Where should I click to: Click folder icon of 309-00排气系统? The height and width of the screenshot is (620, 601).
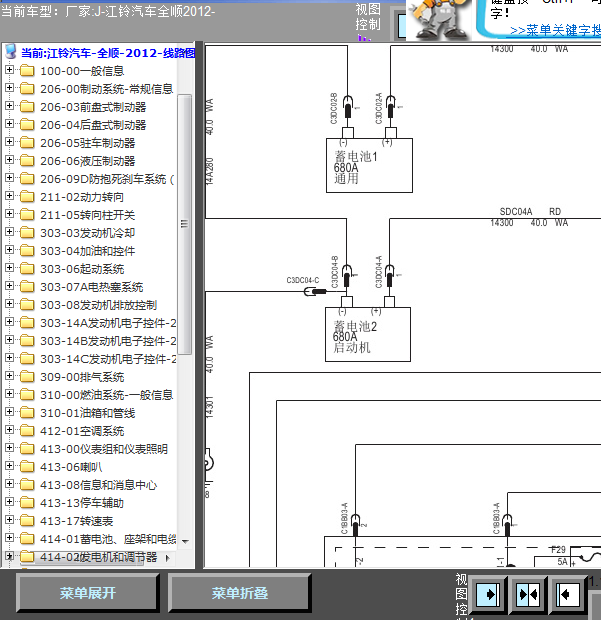click(27, 376)
